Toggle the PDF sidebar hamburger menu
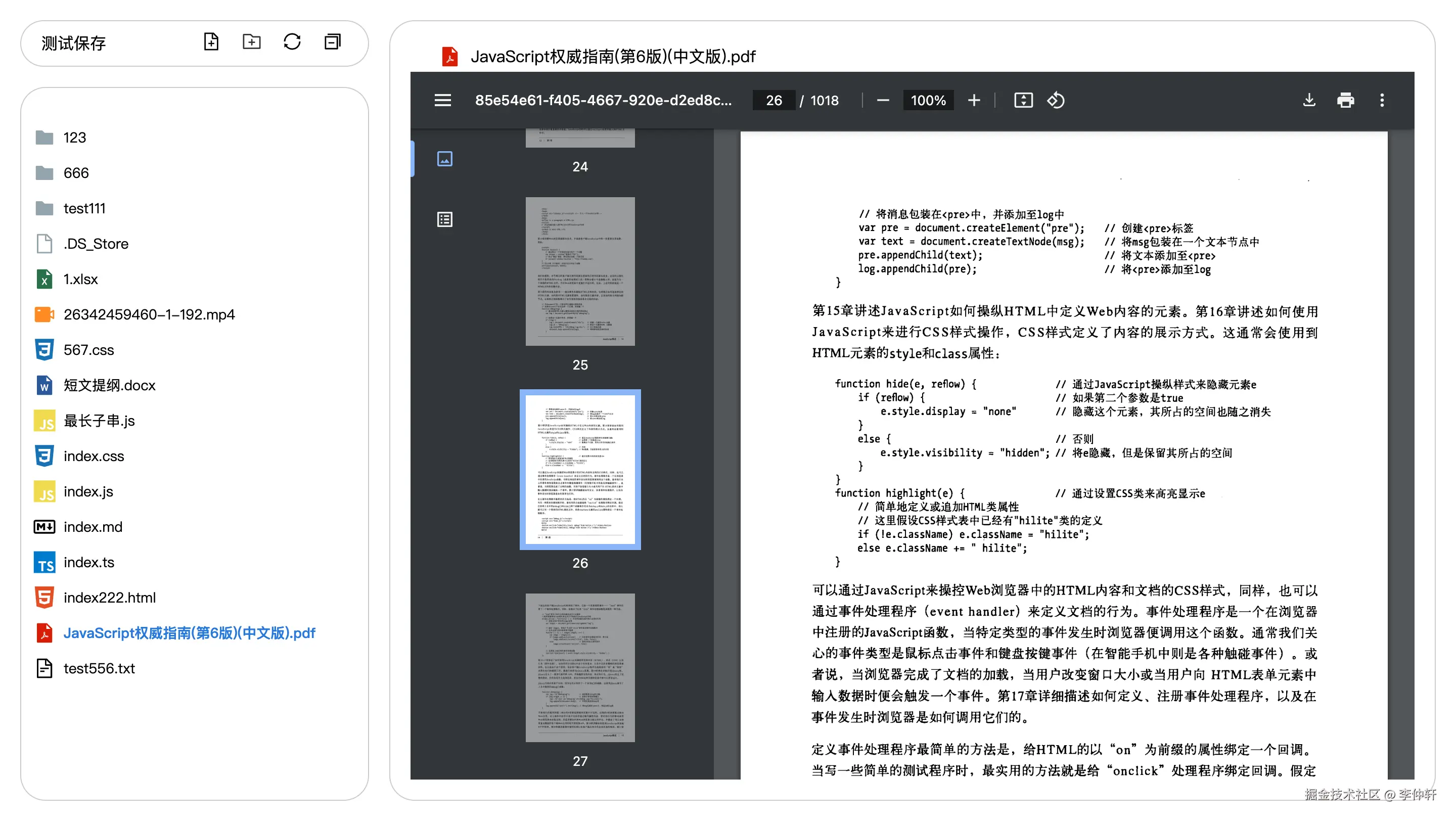This screenshot has width=1456, height=821. click(442, 101)
